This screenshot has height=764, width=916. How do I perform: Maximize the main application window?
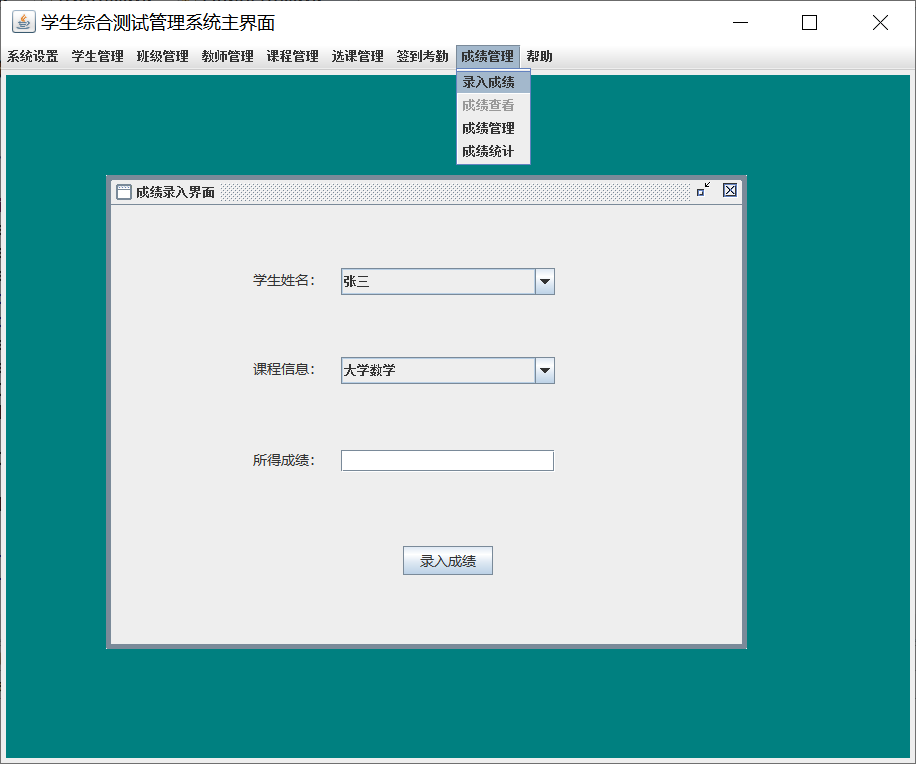pyautogui.click(x=809, y=23)
